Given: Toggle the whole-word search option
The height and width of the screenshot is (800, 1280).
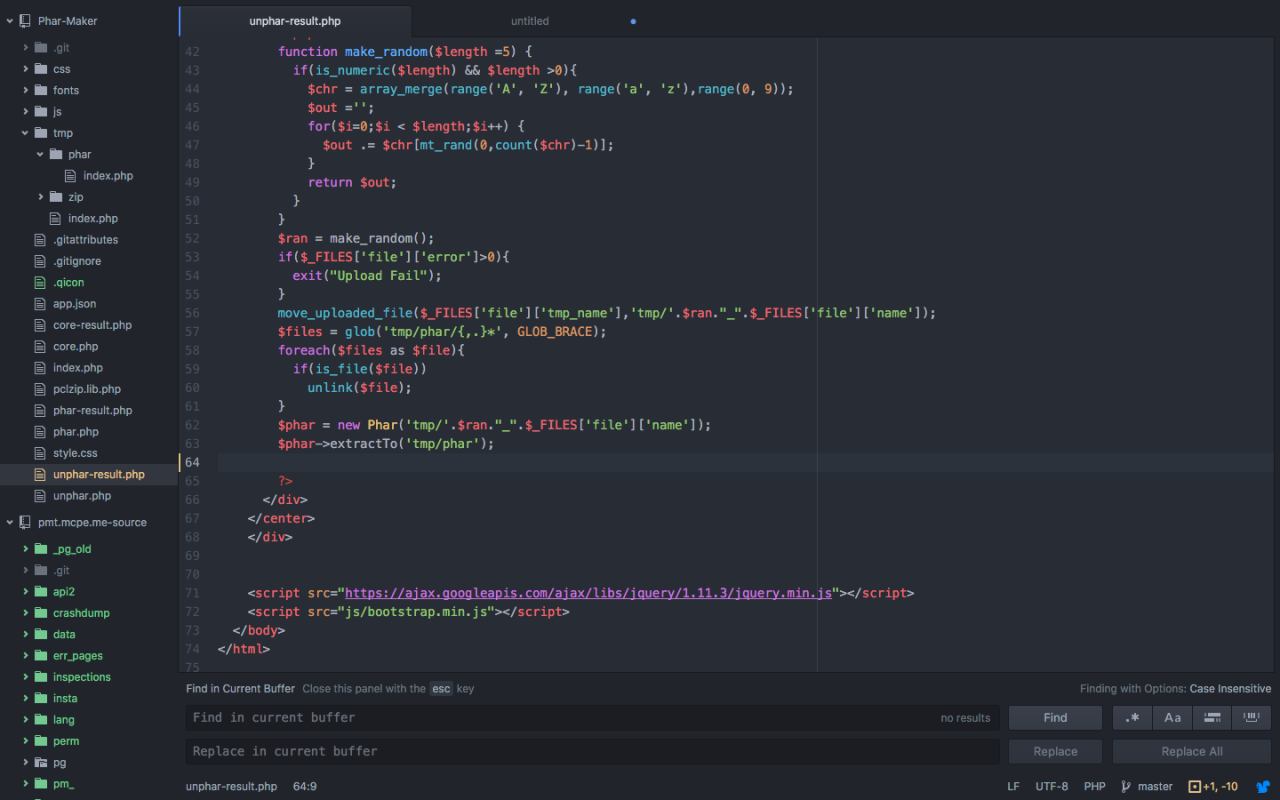Looking at the screenshot, I should pos(1251,718).
